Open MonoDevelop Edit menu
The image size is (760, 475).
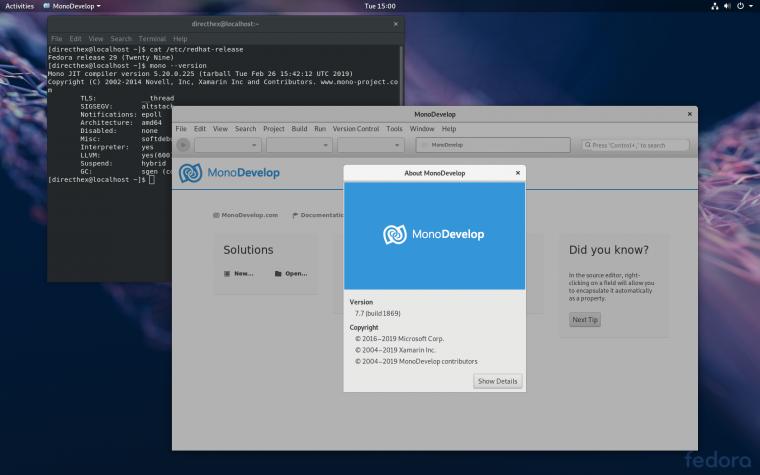(x=200, y=128)
